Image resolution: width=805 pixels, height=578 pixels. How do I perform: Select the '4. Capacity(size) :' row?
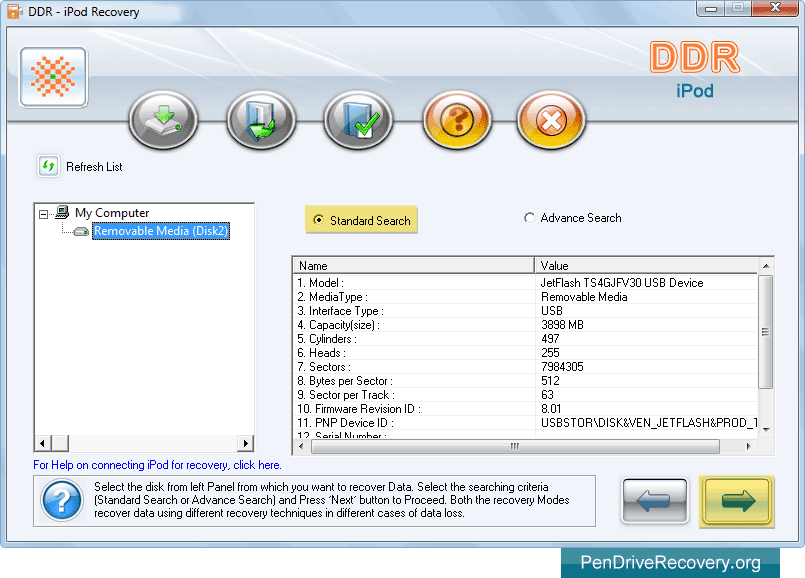(x=525, y=325)
